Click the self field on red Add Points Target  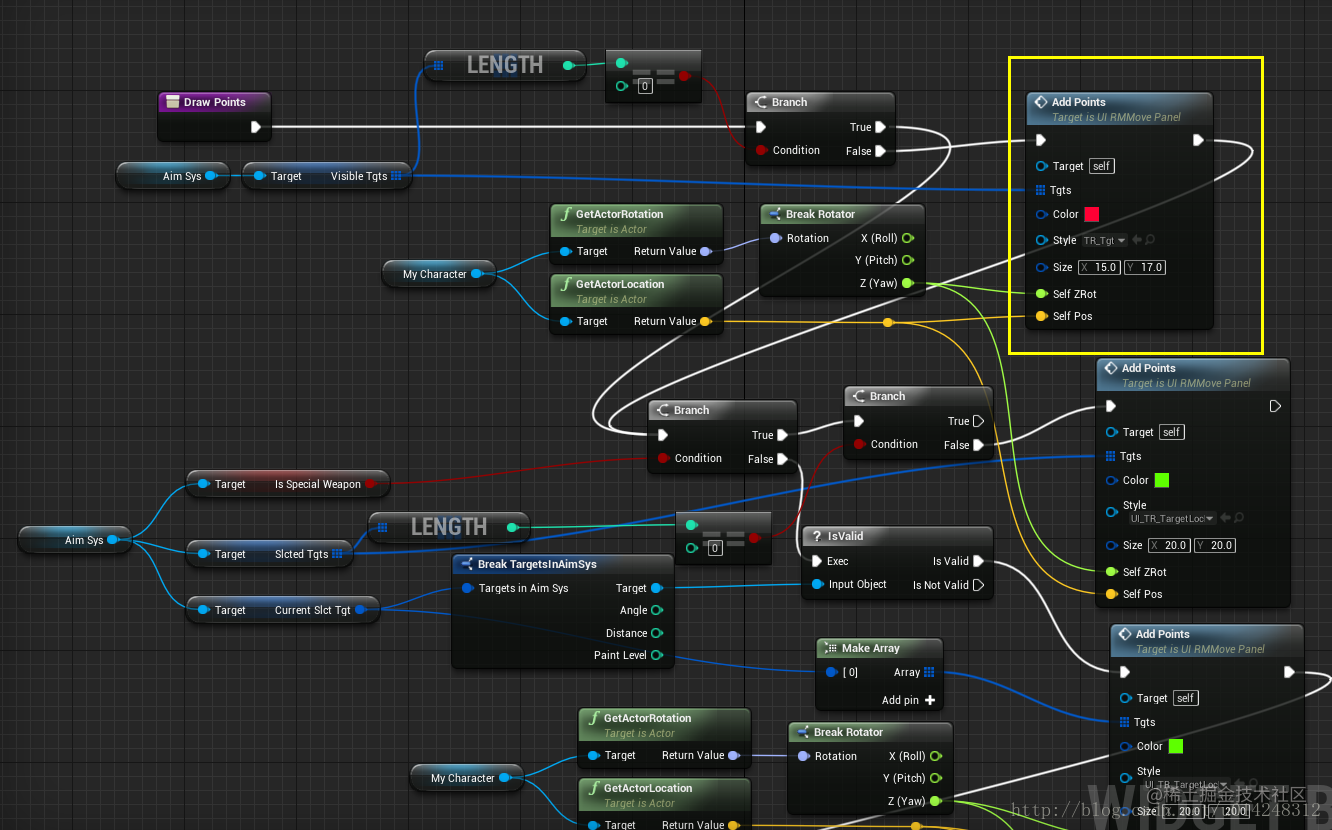1101,166
